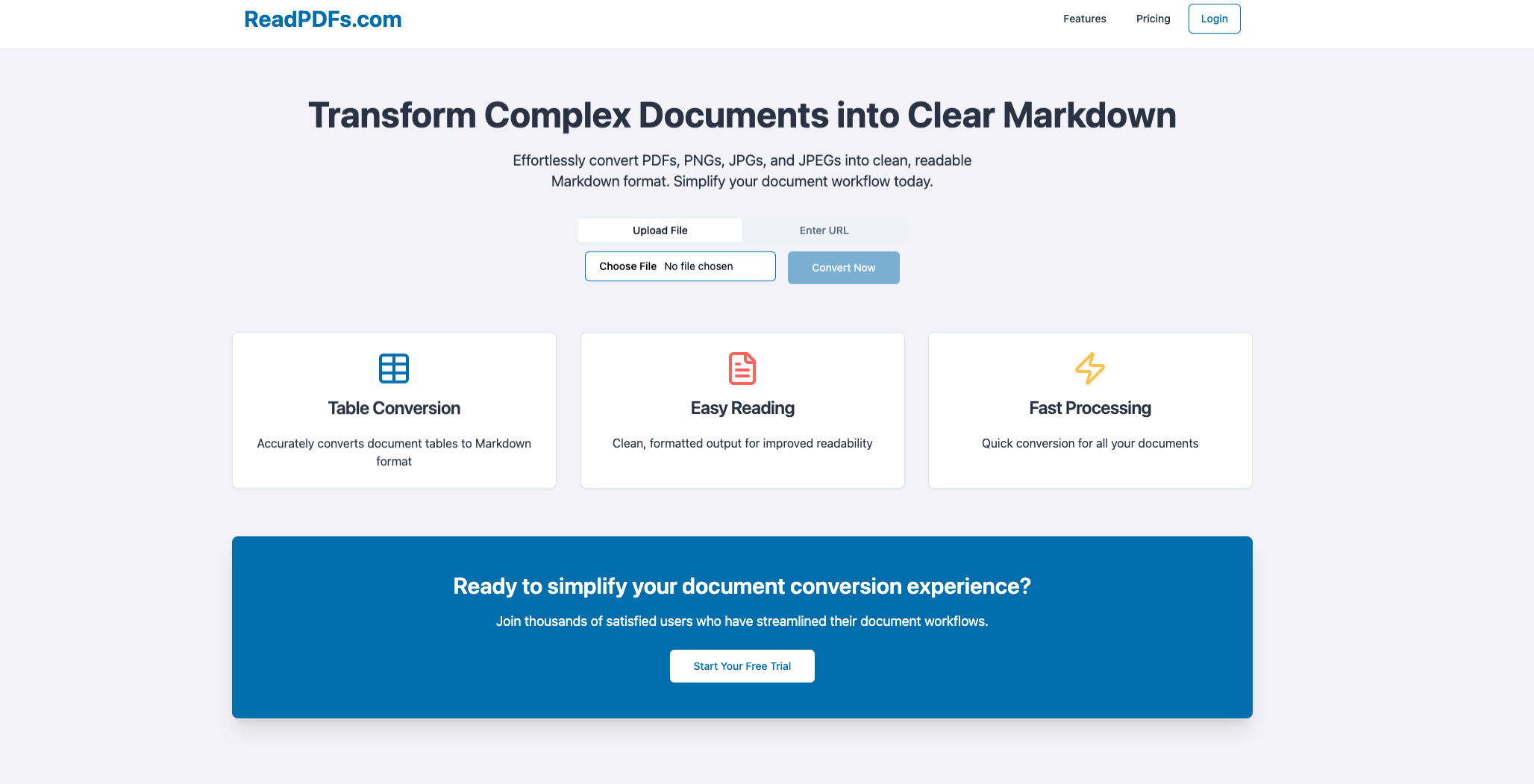Screen dimensions: 1534x784
Task: Switch to the Enter URL tab
Action: tap(824, 231)
